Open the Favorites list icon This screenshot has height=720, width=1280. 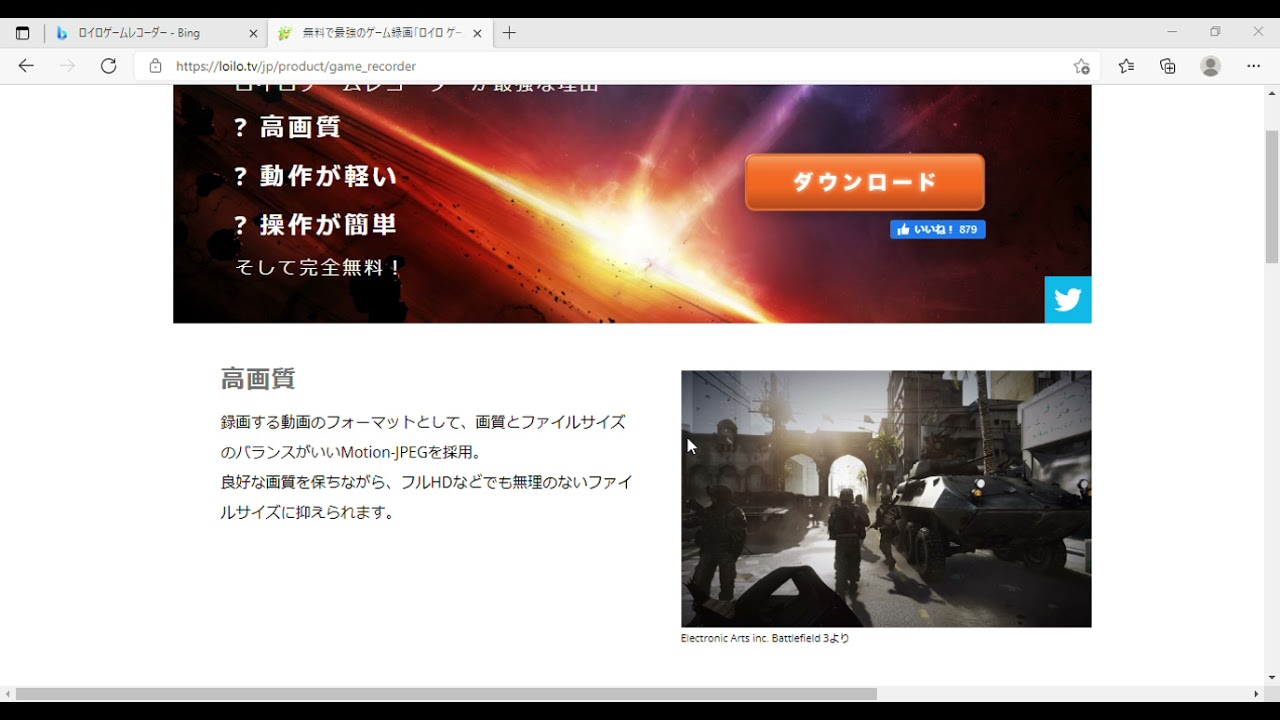1126,66
